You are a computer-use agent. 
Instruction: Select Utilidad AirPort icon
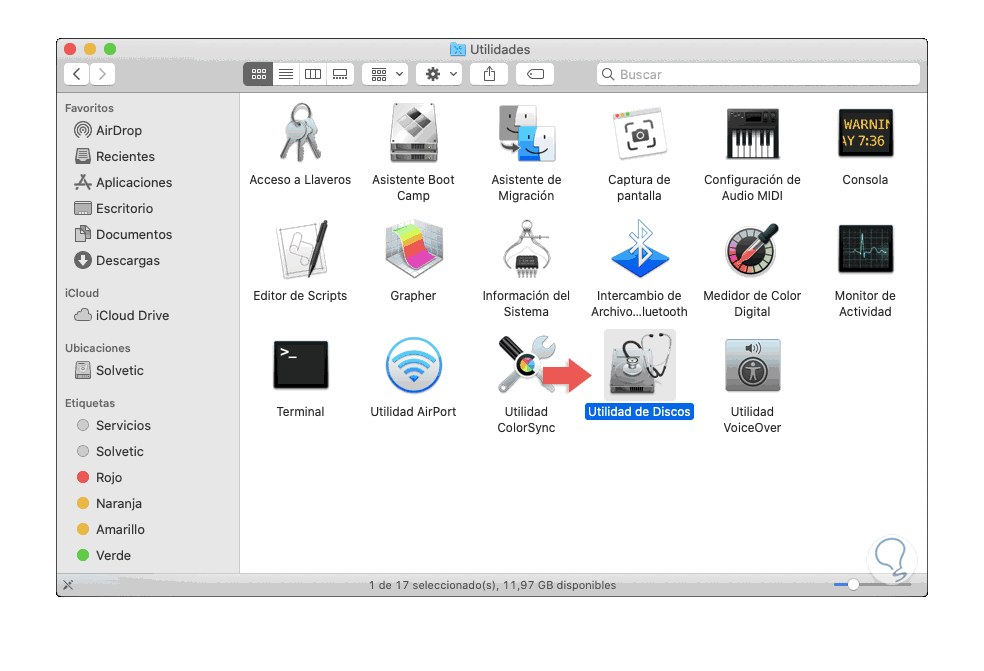click(414, 365)
